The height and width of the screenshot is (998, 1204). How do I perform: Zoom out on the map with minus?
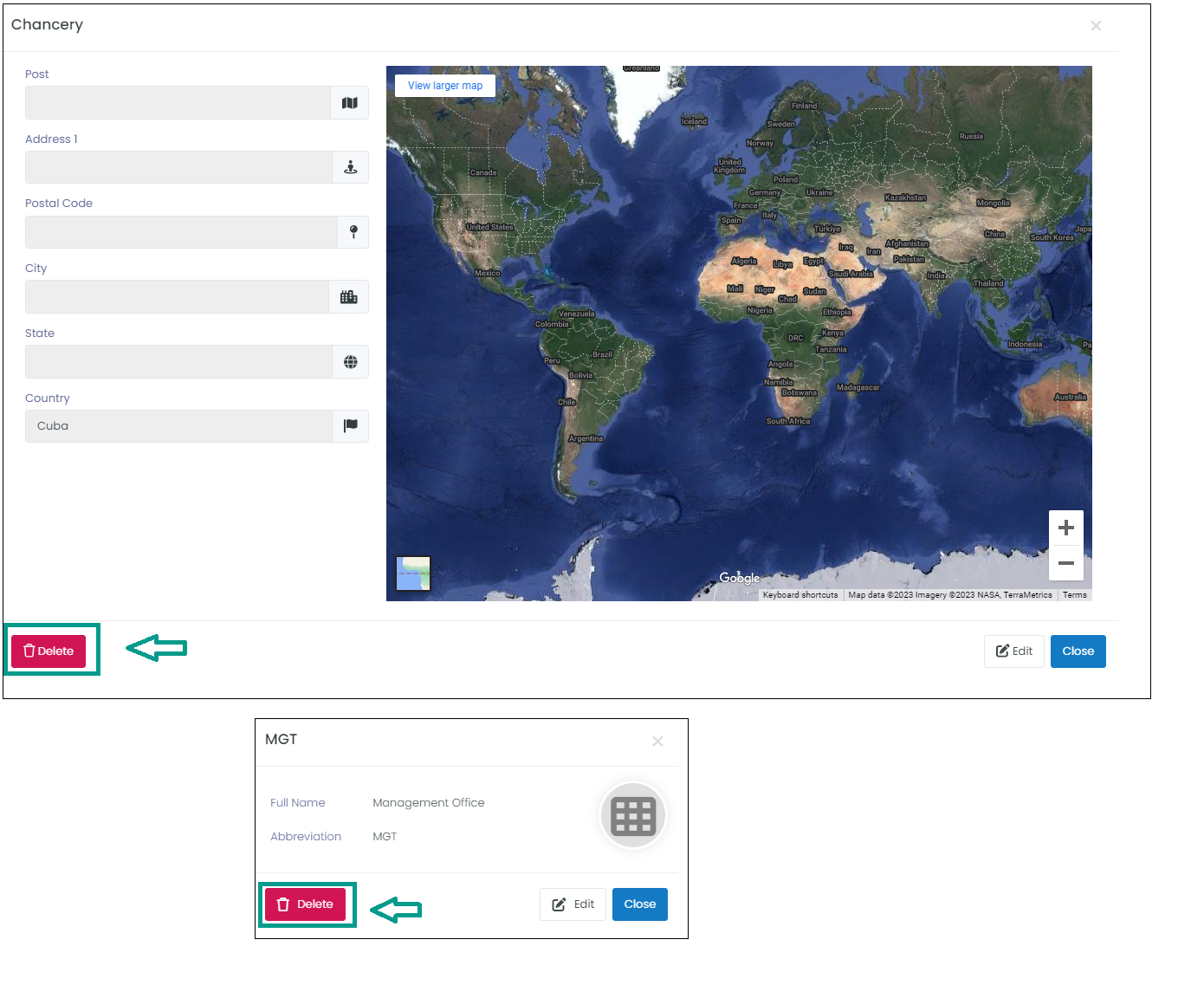[x=1066, y=563]
